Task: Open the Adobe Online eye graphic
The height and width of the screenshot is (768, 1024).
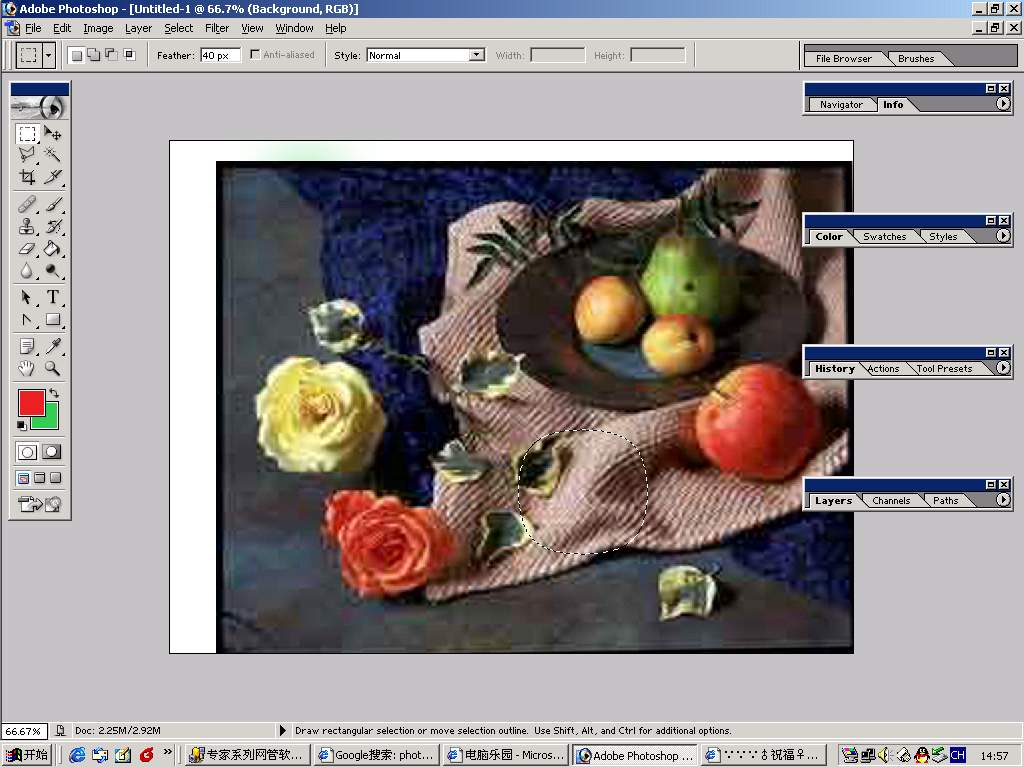Action: click(40, 107)
